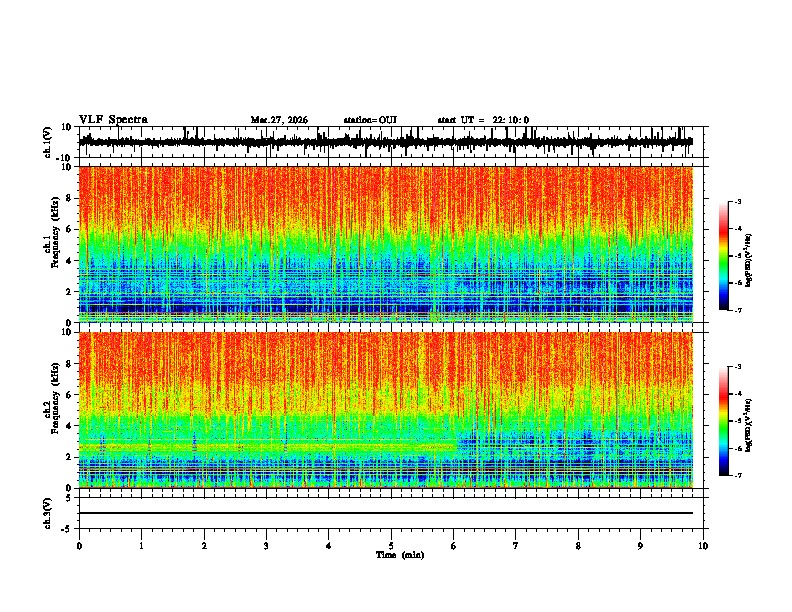Click the "start UT = 22:10:0" header text
The height and width of the screenshot is (612, 792).
click(483, 120)
